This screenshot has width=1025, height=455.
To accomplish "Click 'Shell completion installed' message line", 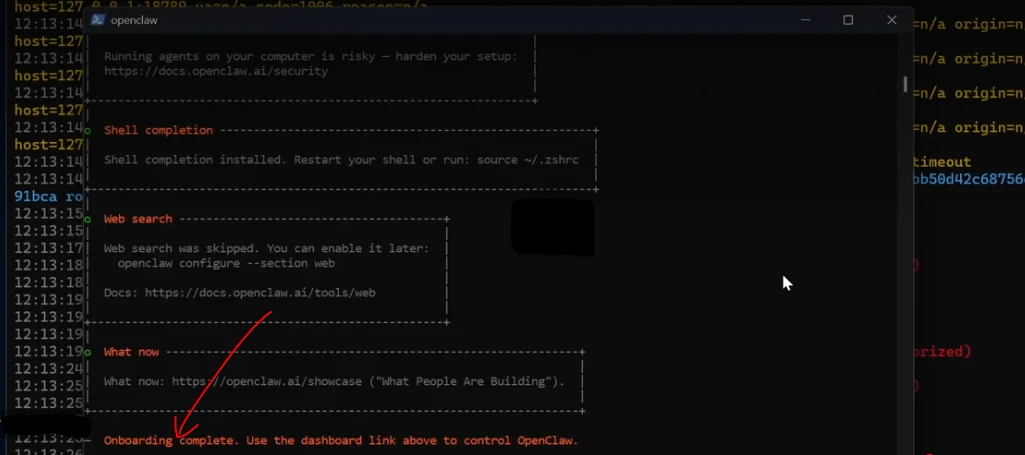I will pos(341,160).
